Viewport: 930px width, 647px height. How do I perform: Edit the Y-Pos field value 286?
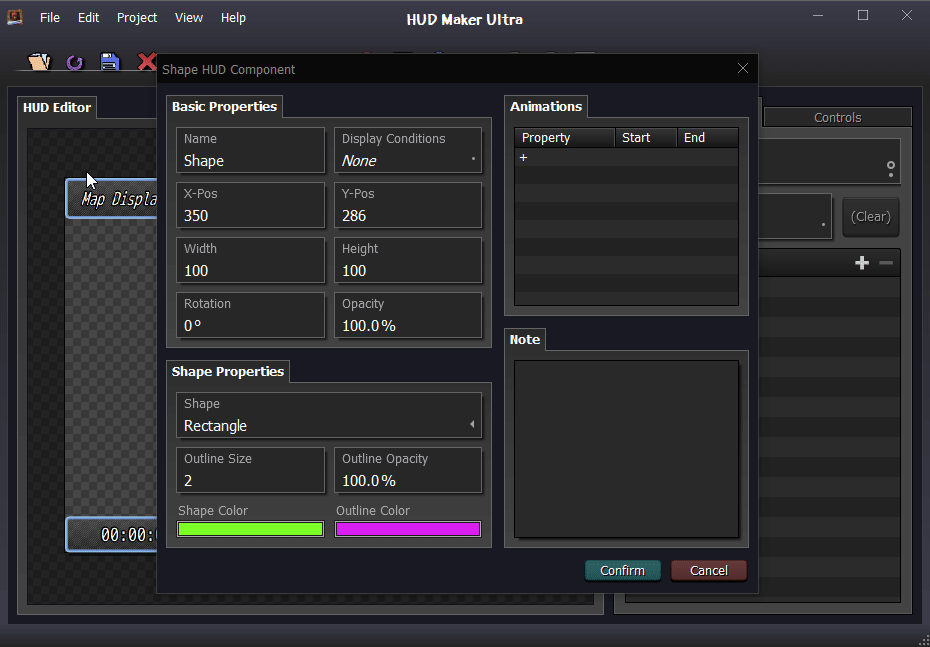[408, 205]
